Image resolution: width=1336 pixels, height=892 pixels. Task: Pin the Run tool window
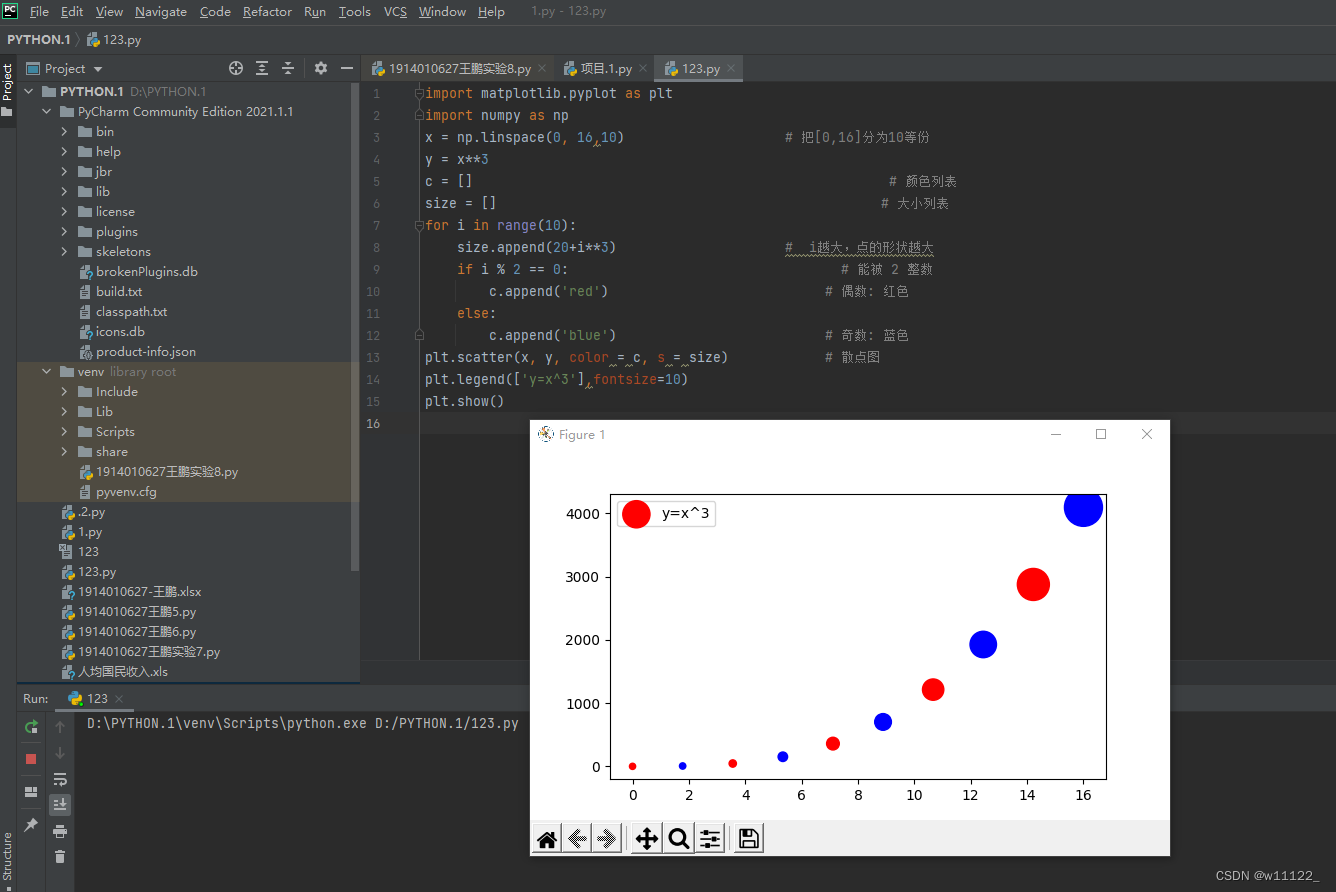pos(30,824)
